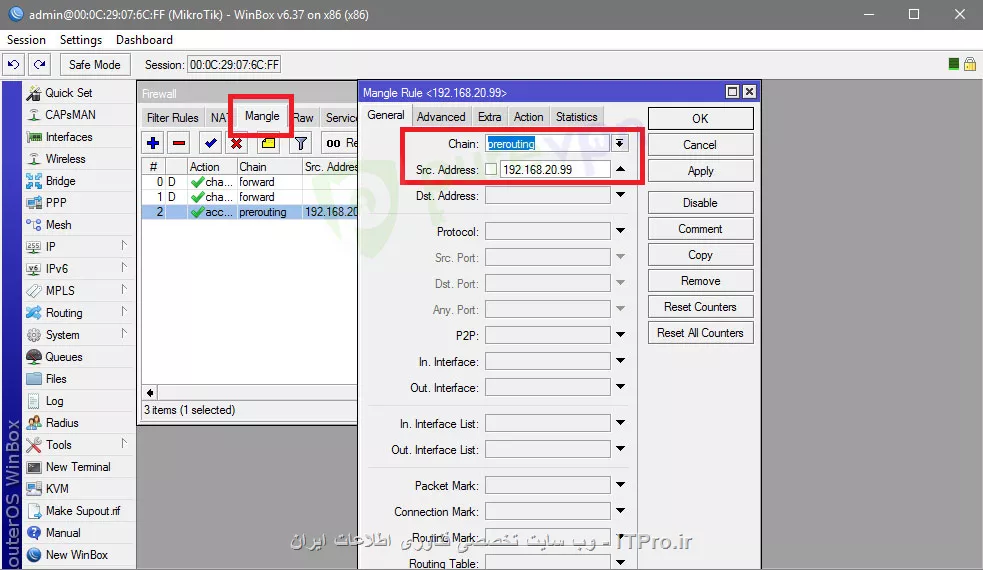Open Log in sidebar
The image size is (983, 570).
coord(54,401)
